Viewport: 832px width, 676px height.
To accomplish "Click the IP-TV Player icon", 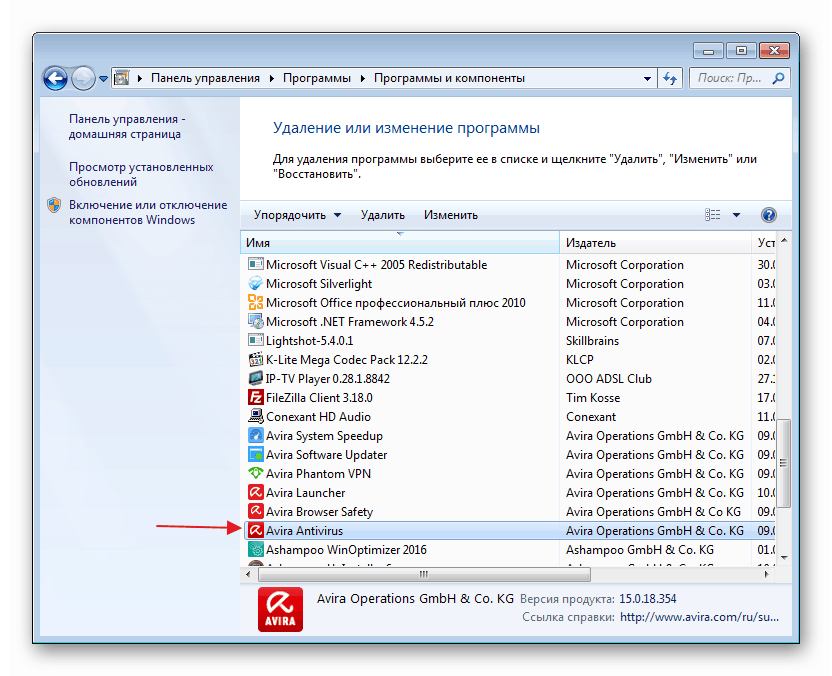I will [x=256, y=378].
